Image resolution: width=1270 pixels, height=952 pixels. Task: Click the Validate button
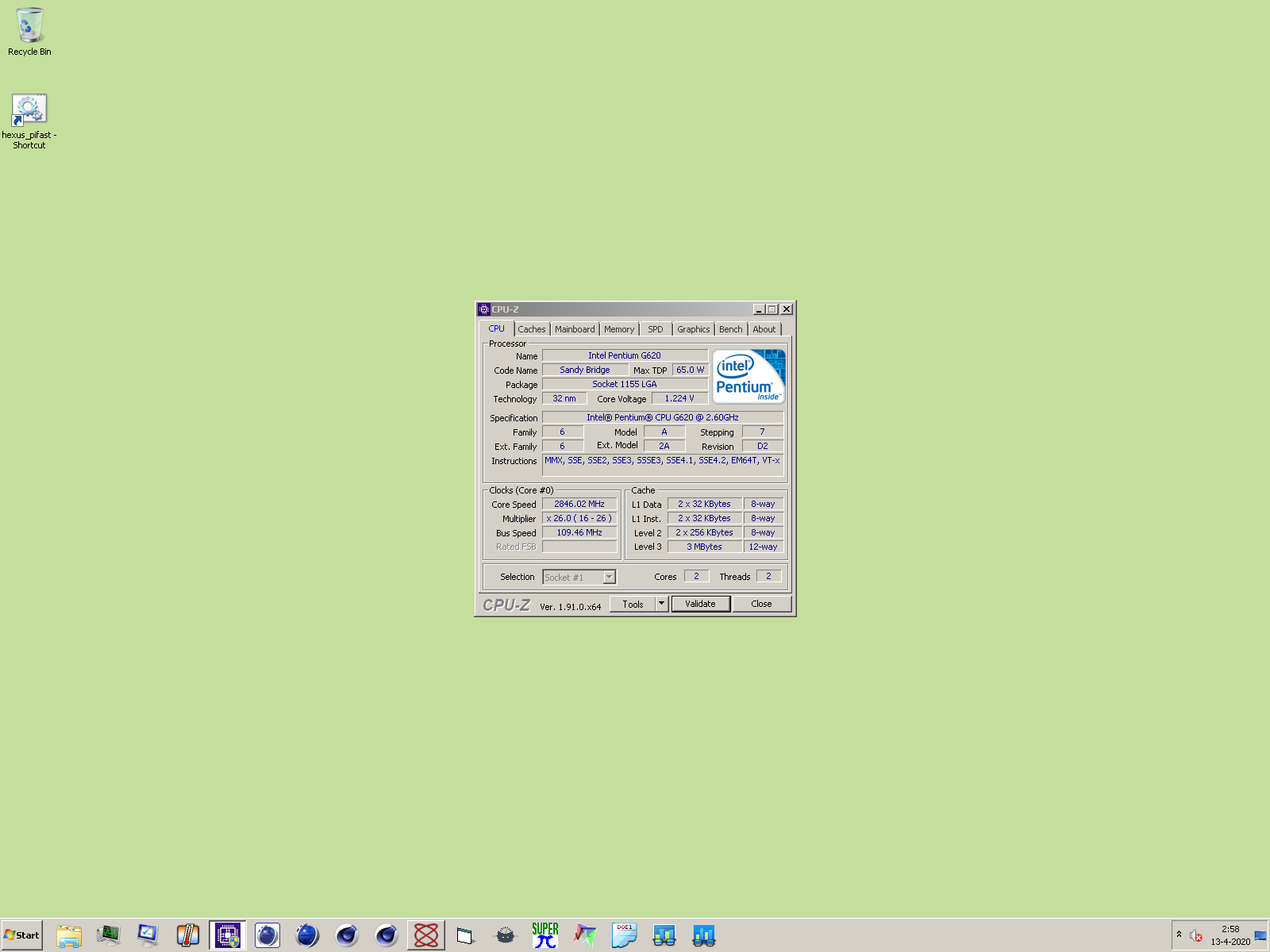[701, 604]
